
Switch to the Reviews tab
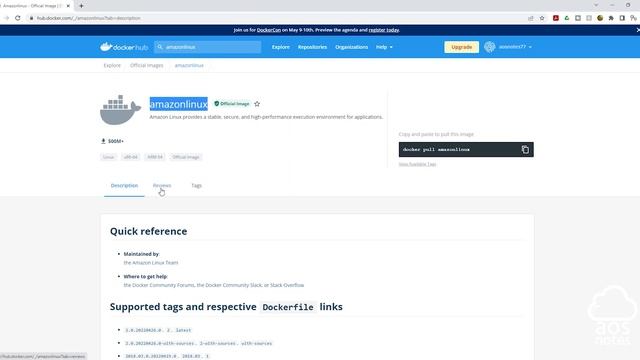click(x=162, y=185)
